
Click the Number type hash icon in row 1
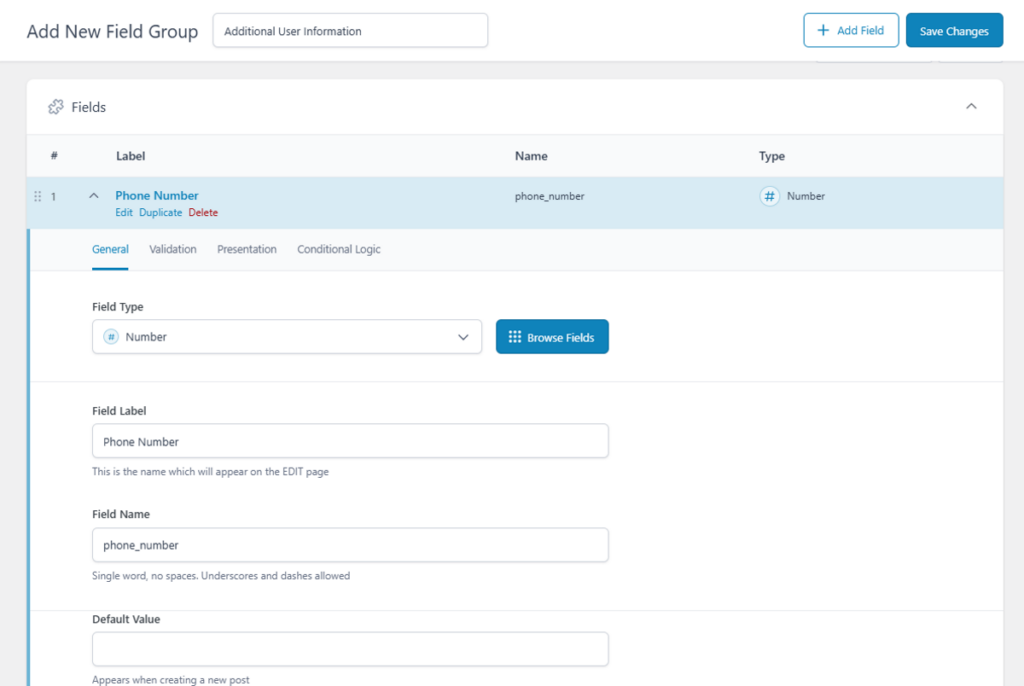pyautogui.click(x=769, y=196)
